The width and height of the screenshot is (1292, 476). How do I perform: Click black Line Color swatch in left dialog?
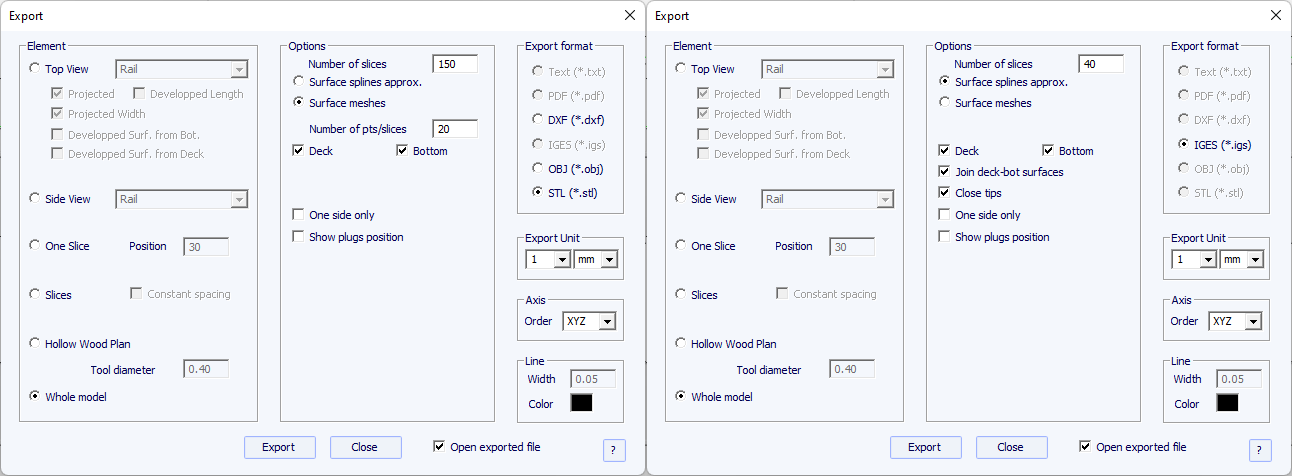click(581, 403)
